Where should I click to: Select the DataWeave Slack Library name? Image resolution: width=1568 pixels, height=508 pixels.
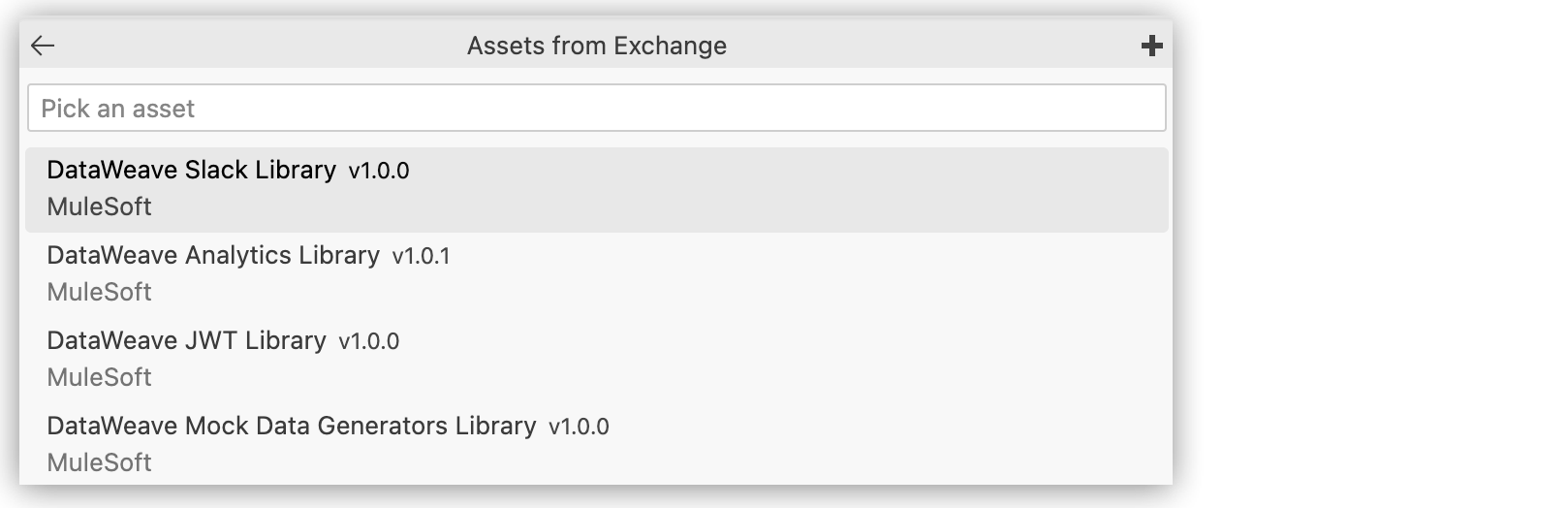[x=191, y=170]
